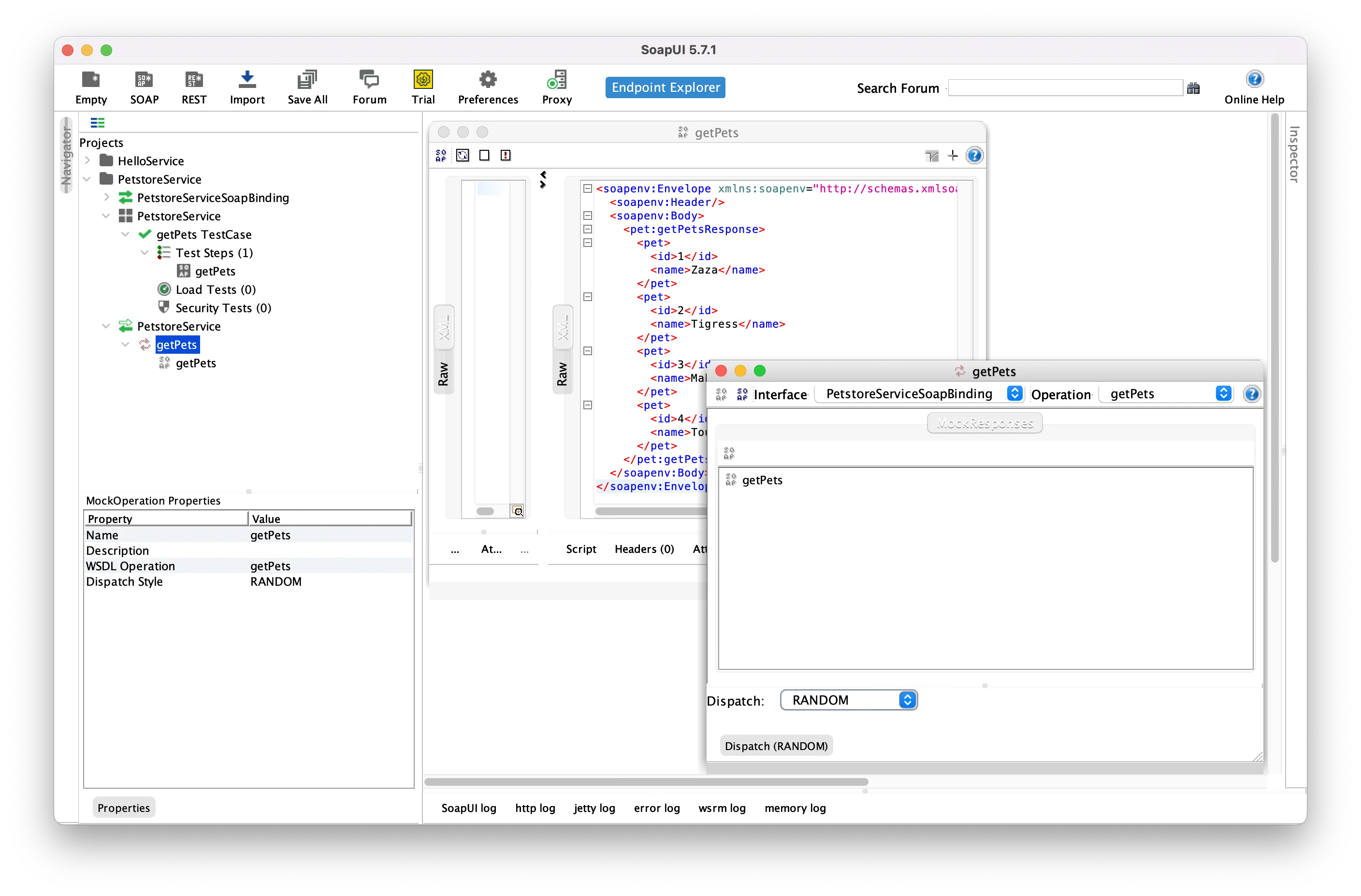Click the Endpoint Explorer button

point(665,87)
